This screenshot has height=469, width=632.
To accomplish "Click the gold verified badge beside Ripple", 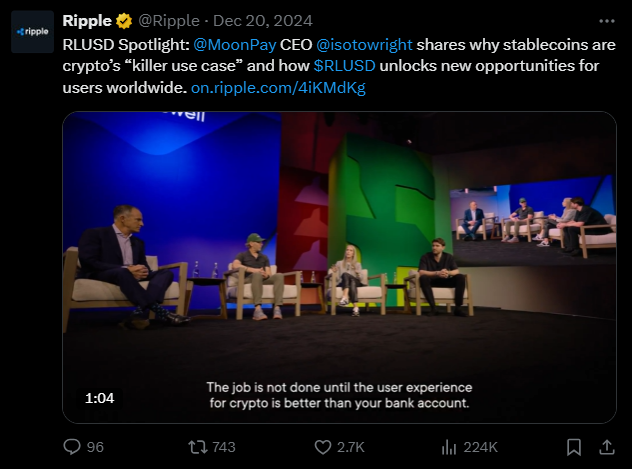I will point(124,21).
